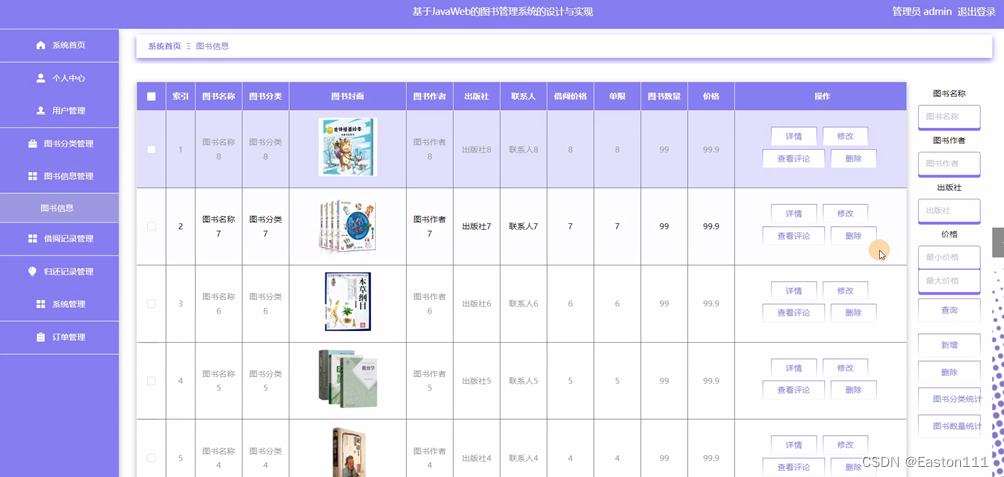
Task: Check the checkbox for row 图书名称4
Action: coord(151,458)
